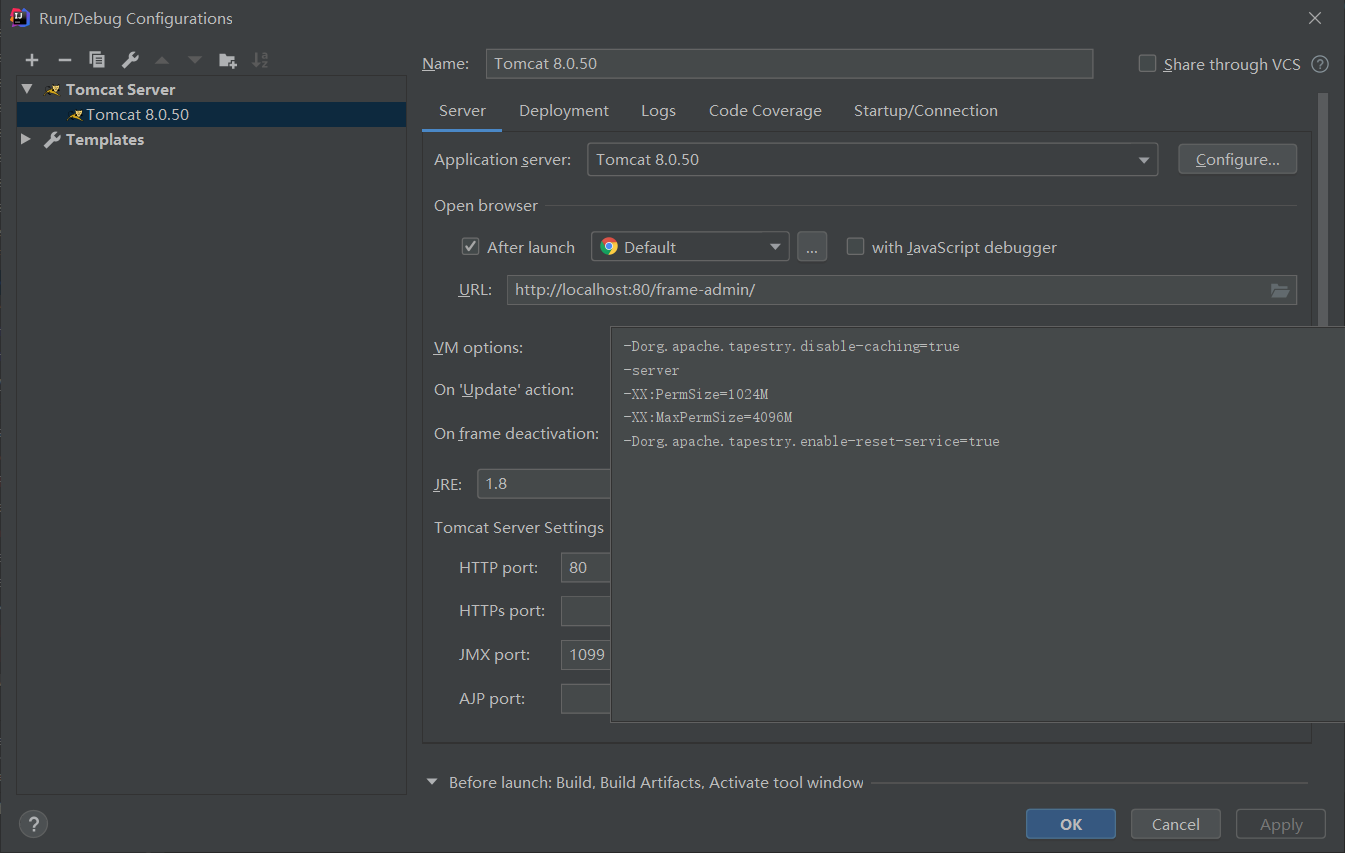Open Code Coverage tab

765,111
